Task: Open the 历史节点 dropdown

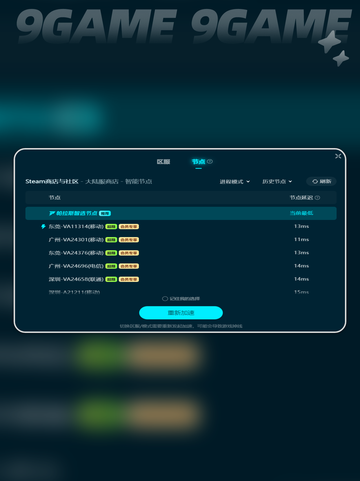Action: (277, 182)
